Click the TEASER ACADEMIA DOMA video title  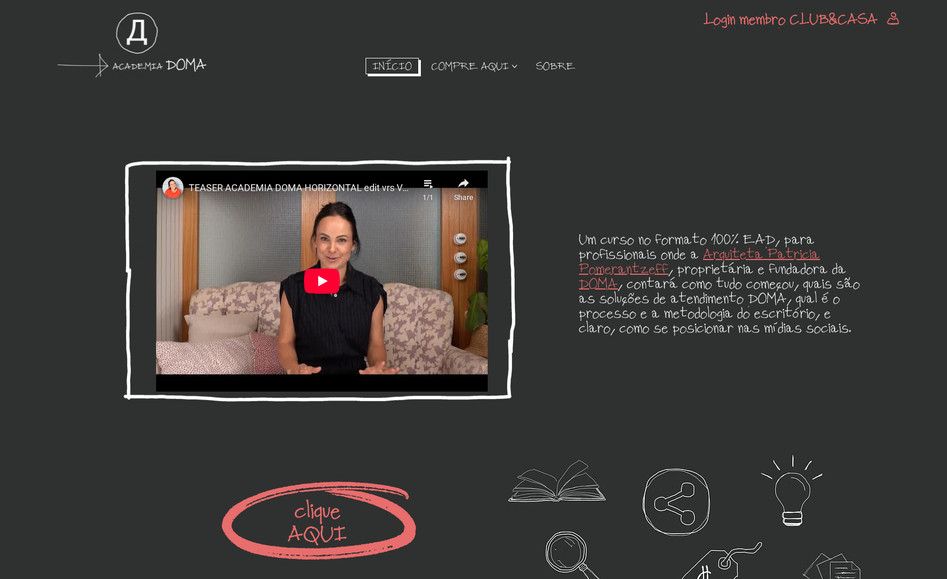298,188
